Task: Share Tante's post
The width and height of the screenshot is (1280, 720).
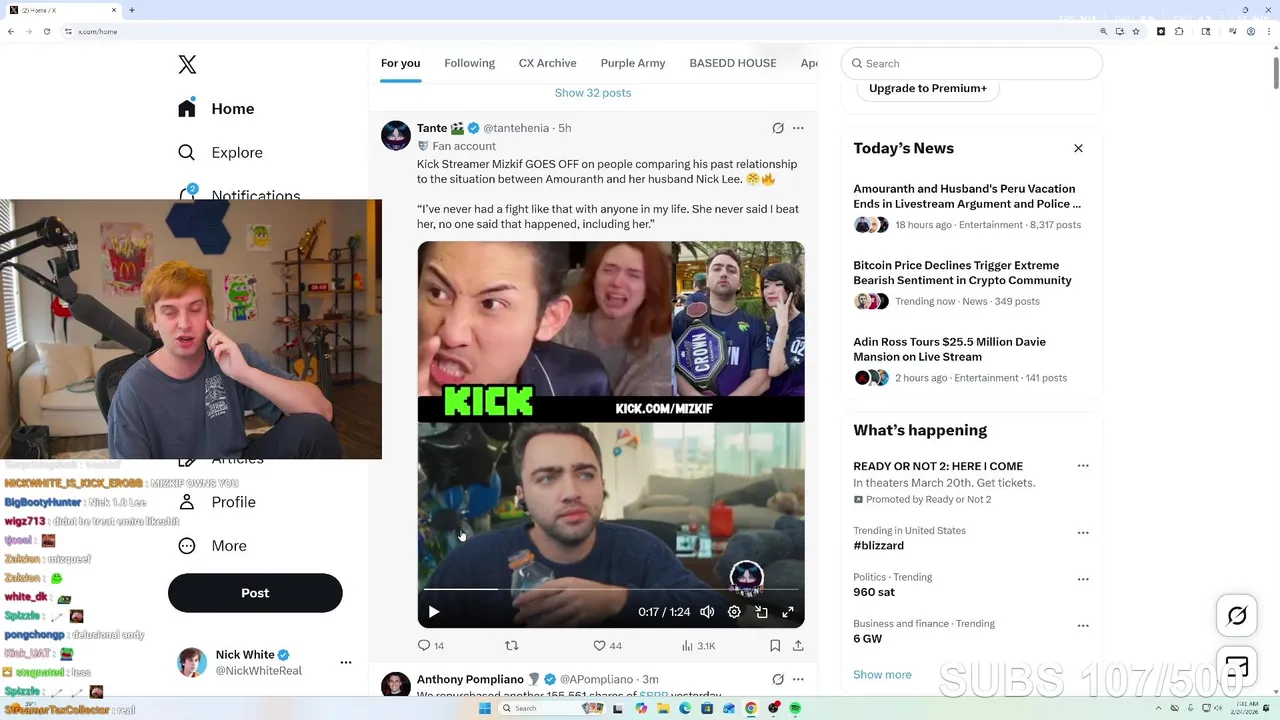Action: pos(798,646)
